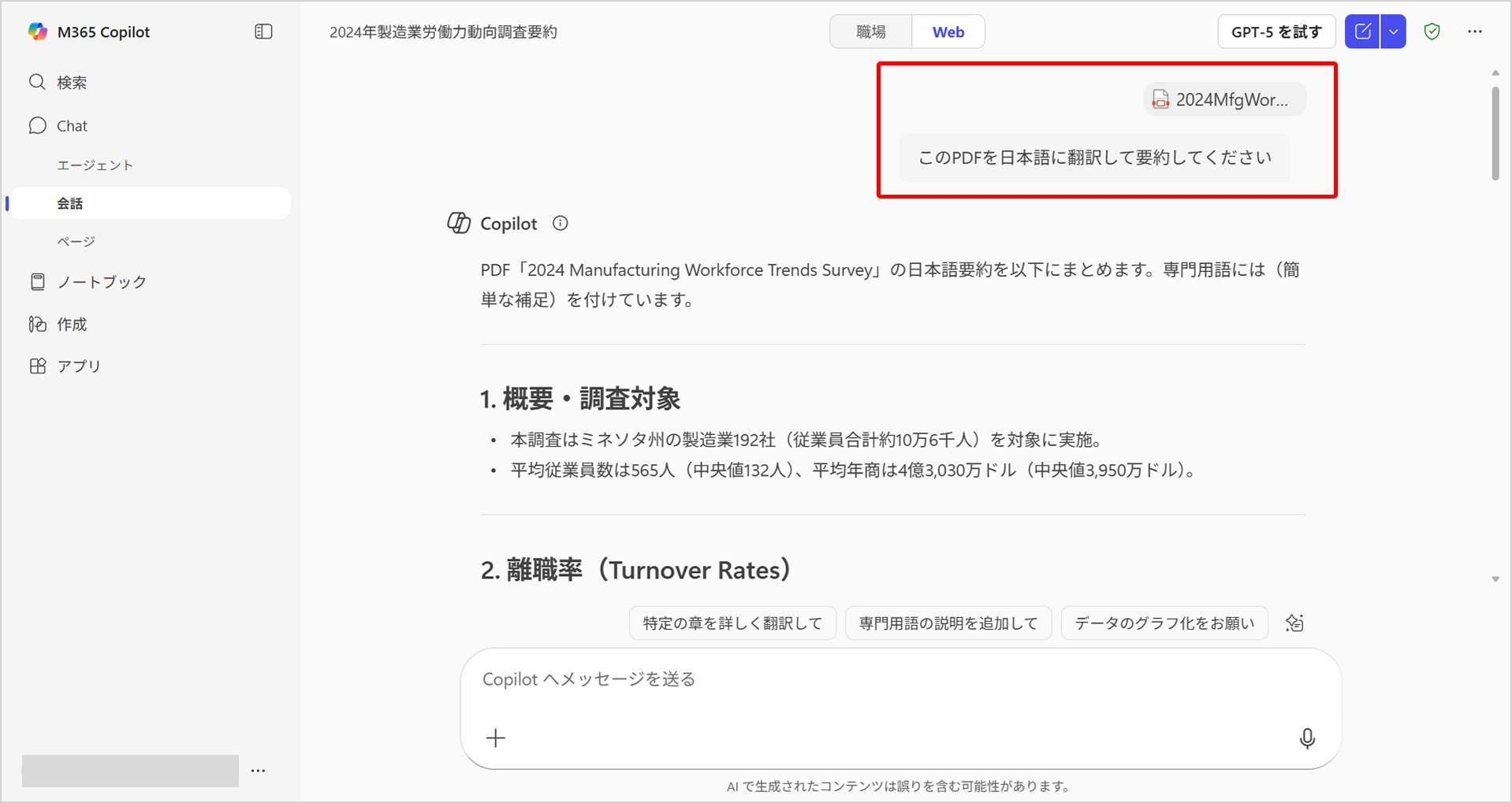1512x803 pixels.
Task: Open the top-right more options menu
Action: (1474, 32)
